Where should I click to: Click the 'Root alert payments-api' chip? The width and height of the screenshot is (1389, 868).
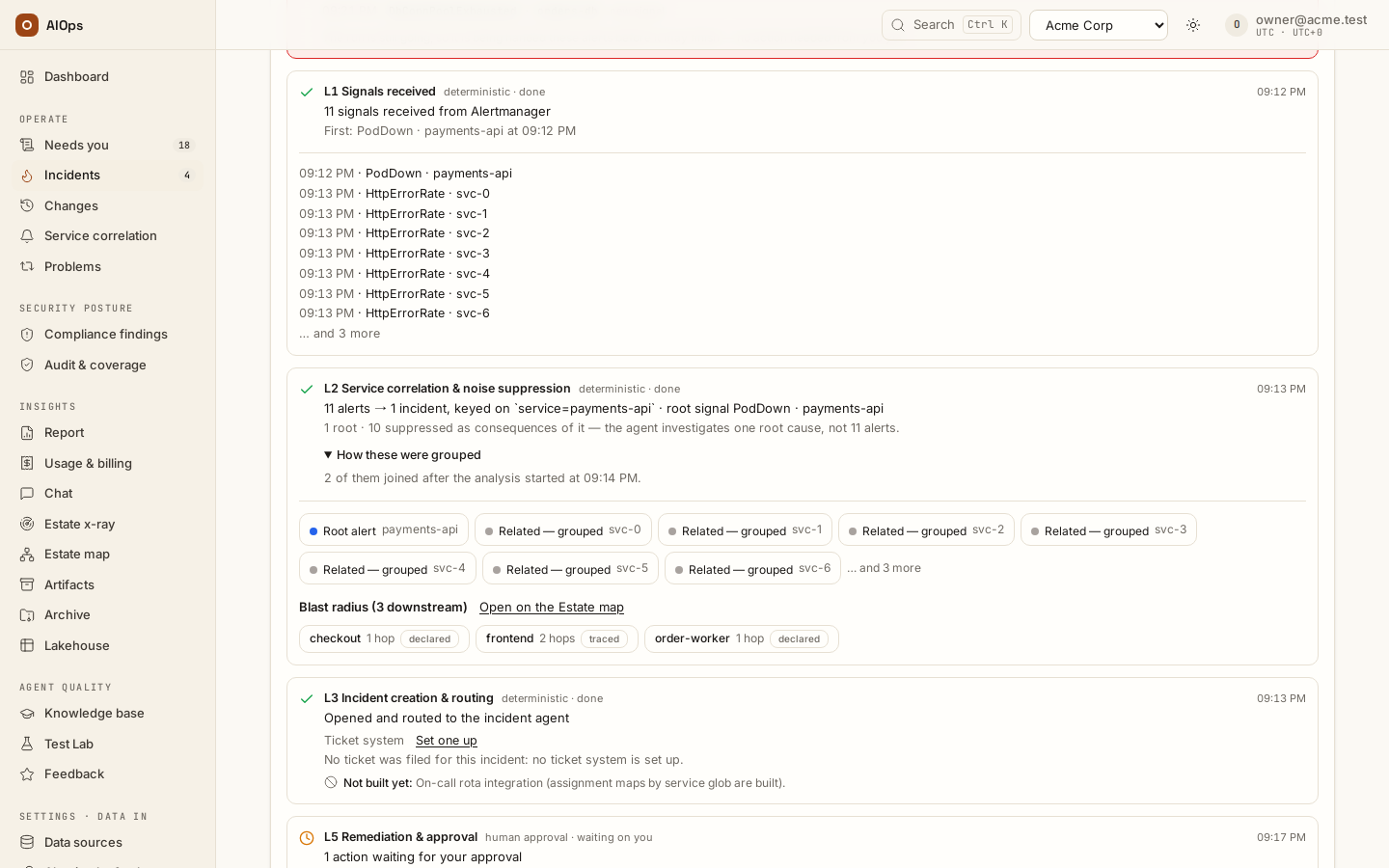(x=384, y=530)
